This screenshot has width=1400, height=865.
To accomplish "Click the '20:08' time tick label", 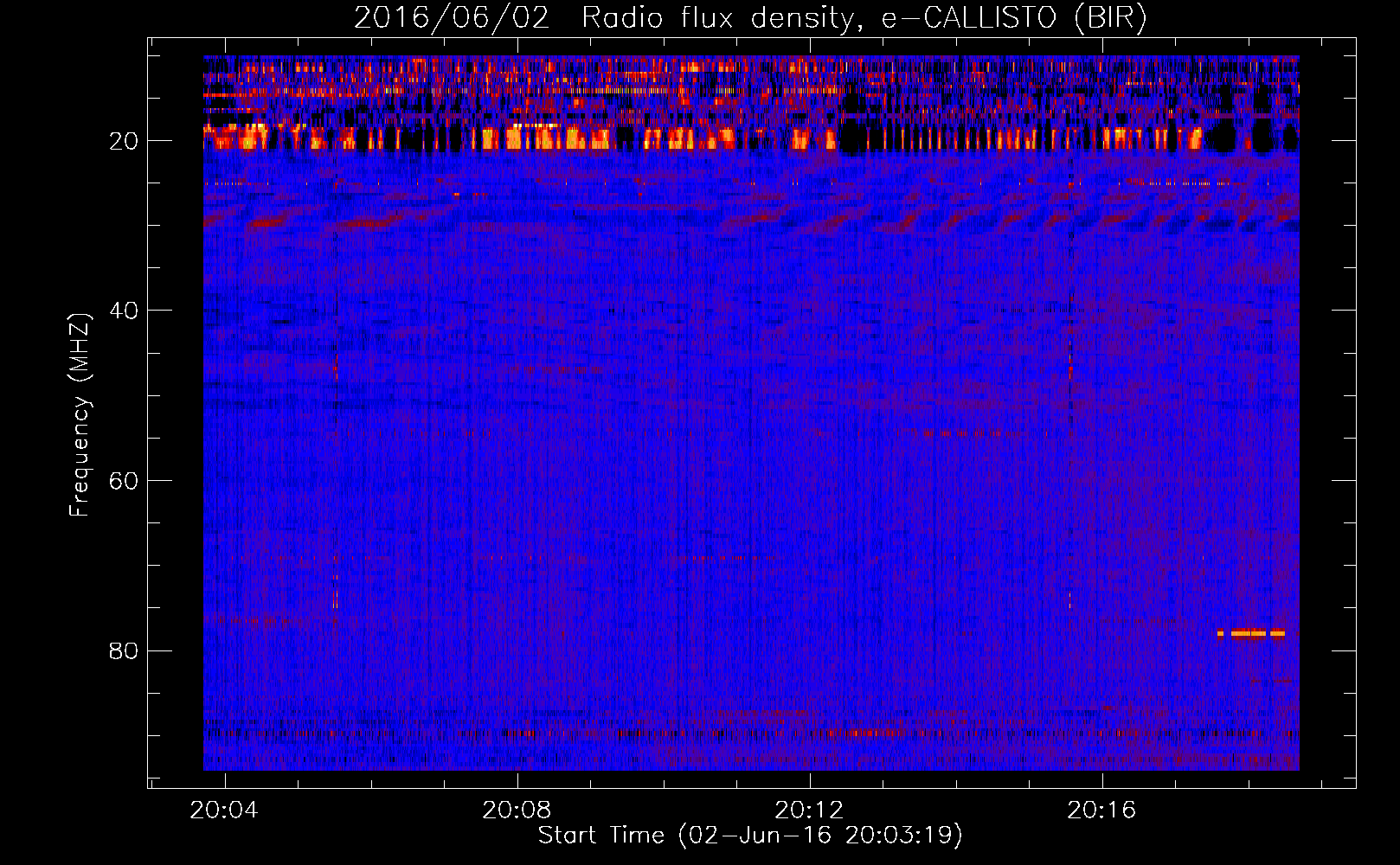I will (517, 810).
